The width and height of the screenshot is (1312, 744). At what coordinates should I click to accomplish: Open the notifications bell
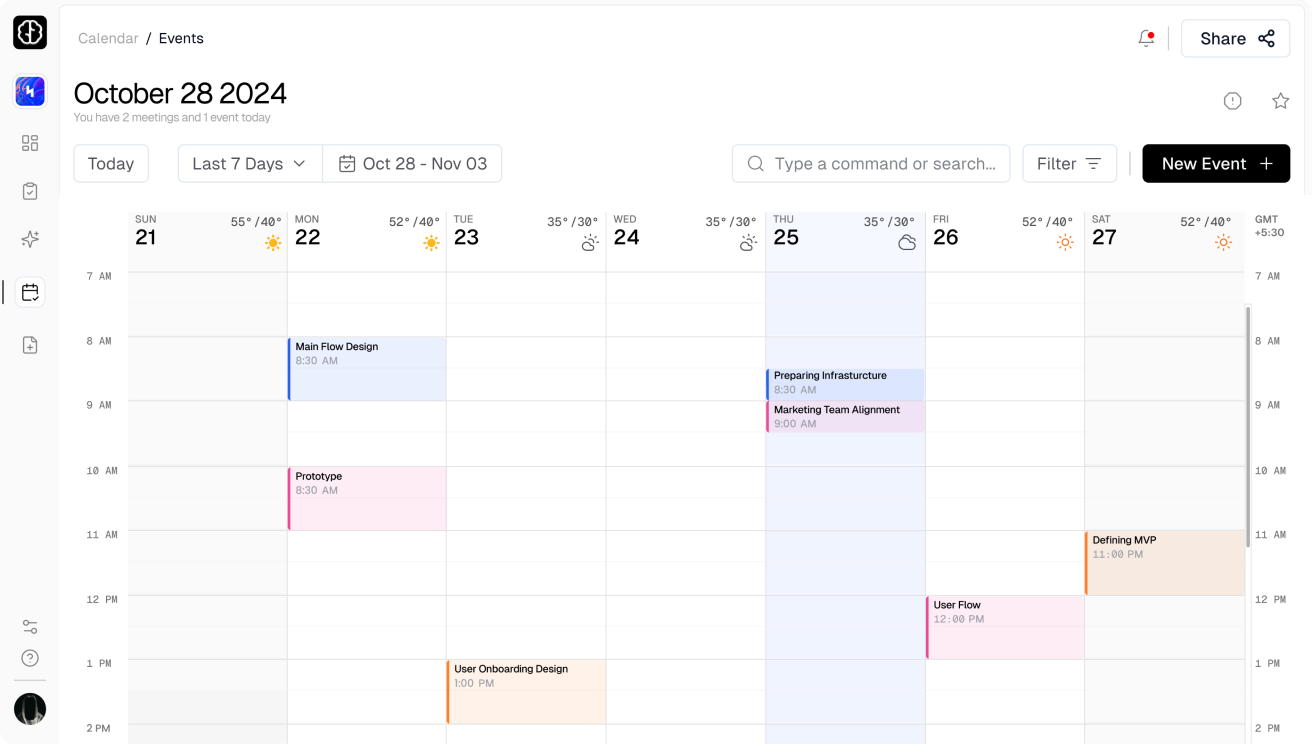coord(1146,38)
